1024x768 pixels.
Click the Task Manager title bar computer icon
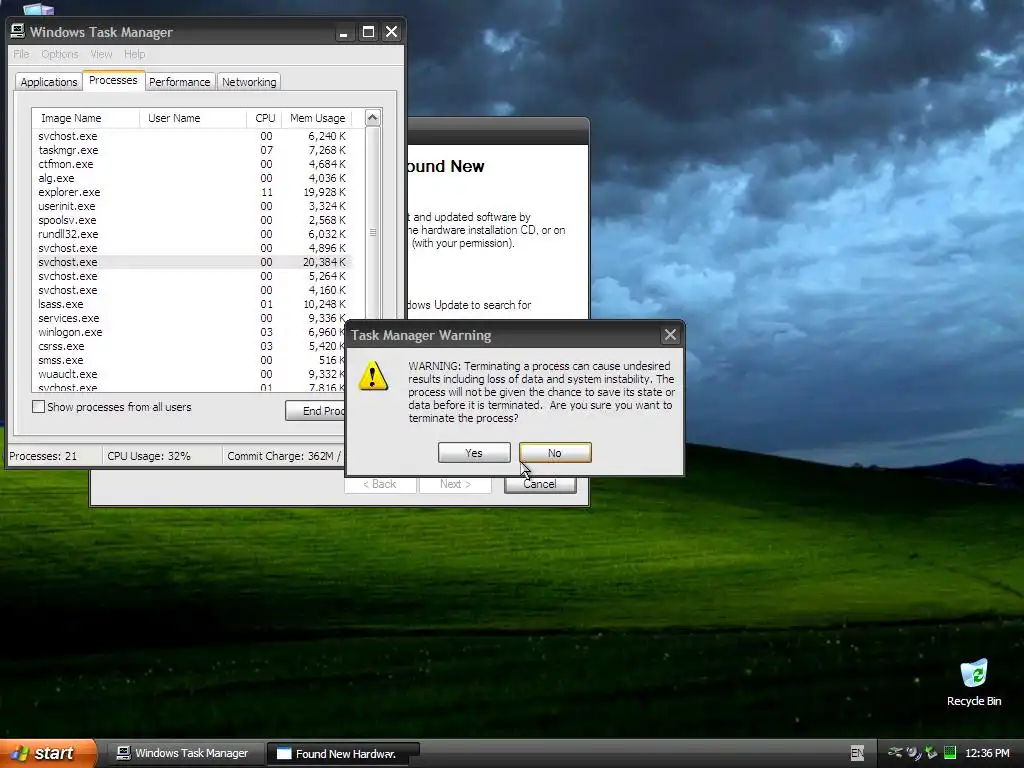pyautogui.click(x=18, y=31)
